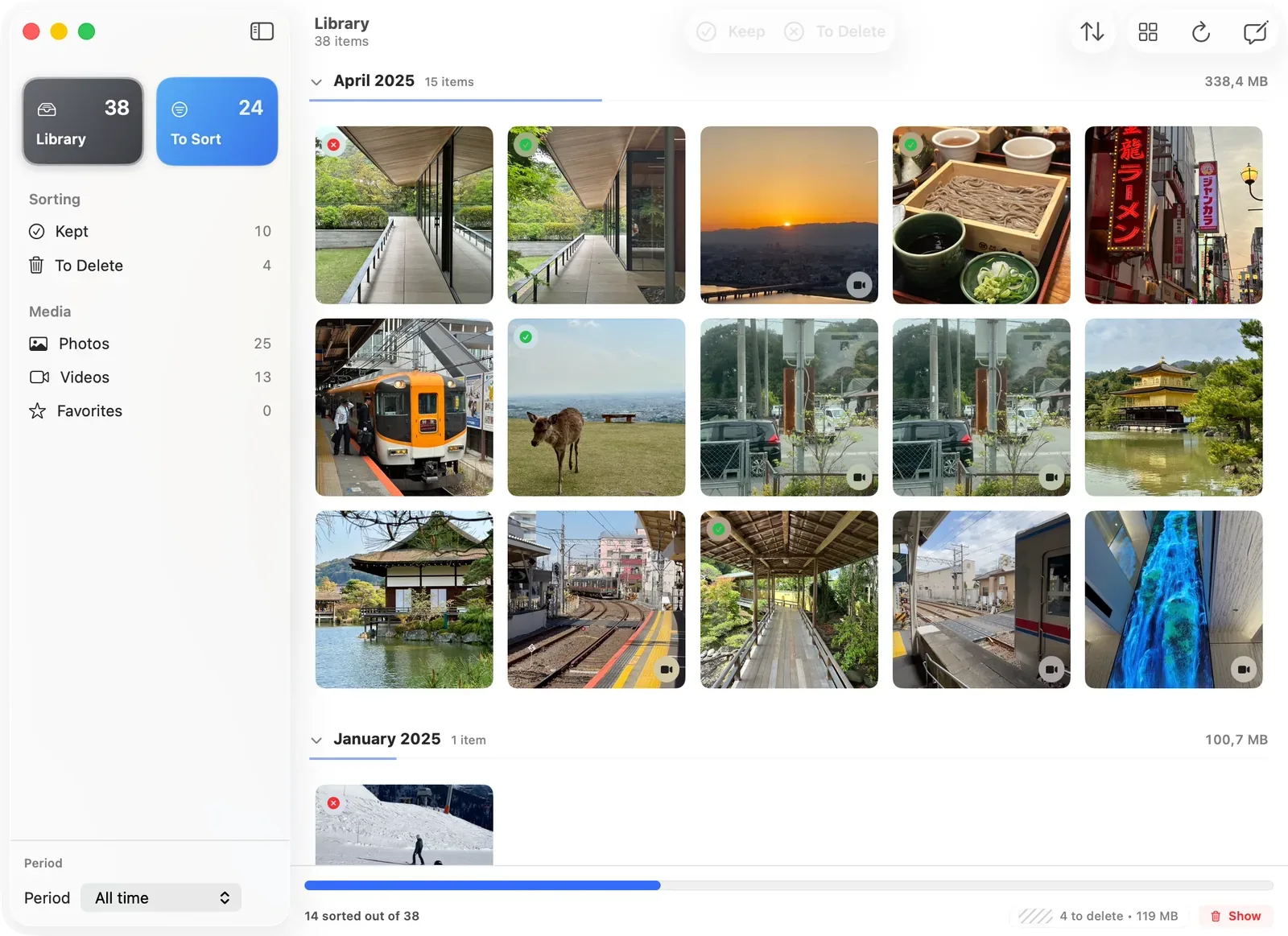Image resolution: width=1288 pixels, height=936 pixels.
Task: Select the orange train station photo
Action: (404, 407)
